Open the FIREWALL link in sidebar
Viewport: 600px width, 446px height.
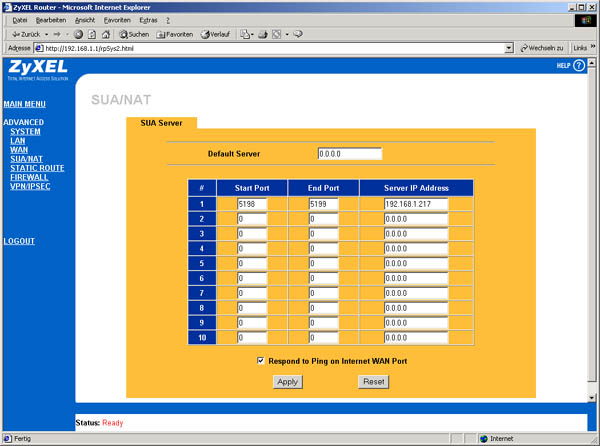click(30, 177)
